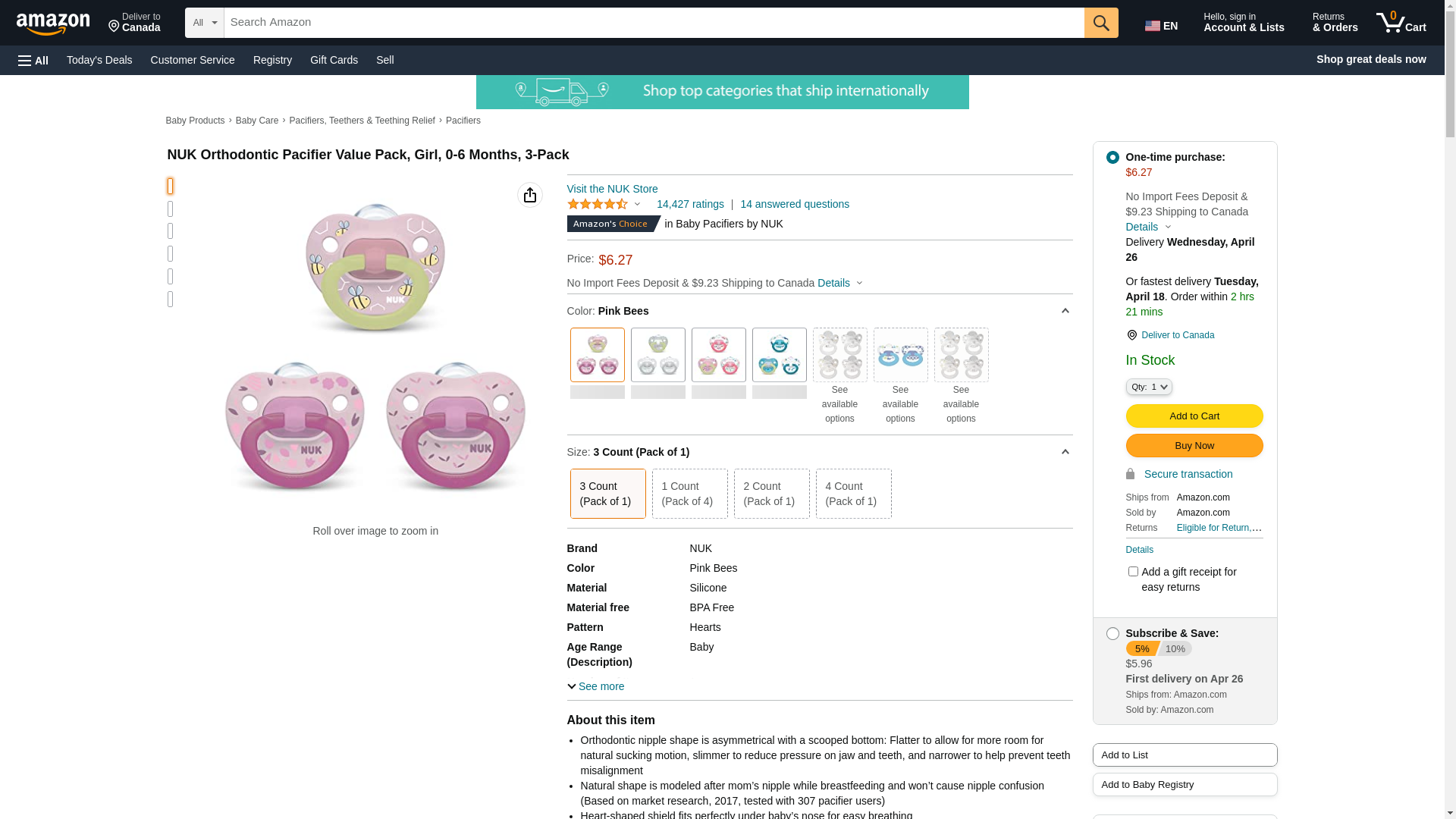1456x819 pixels.
Task: Select the blue pacifier color swatch
Action: point(779,355)
